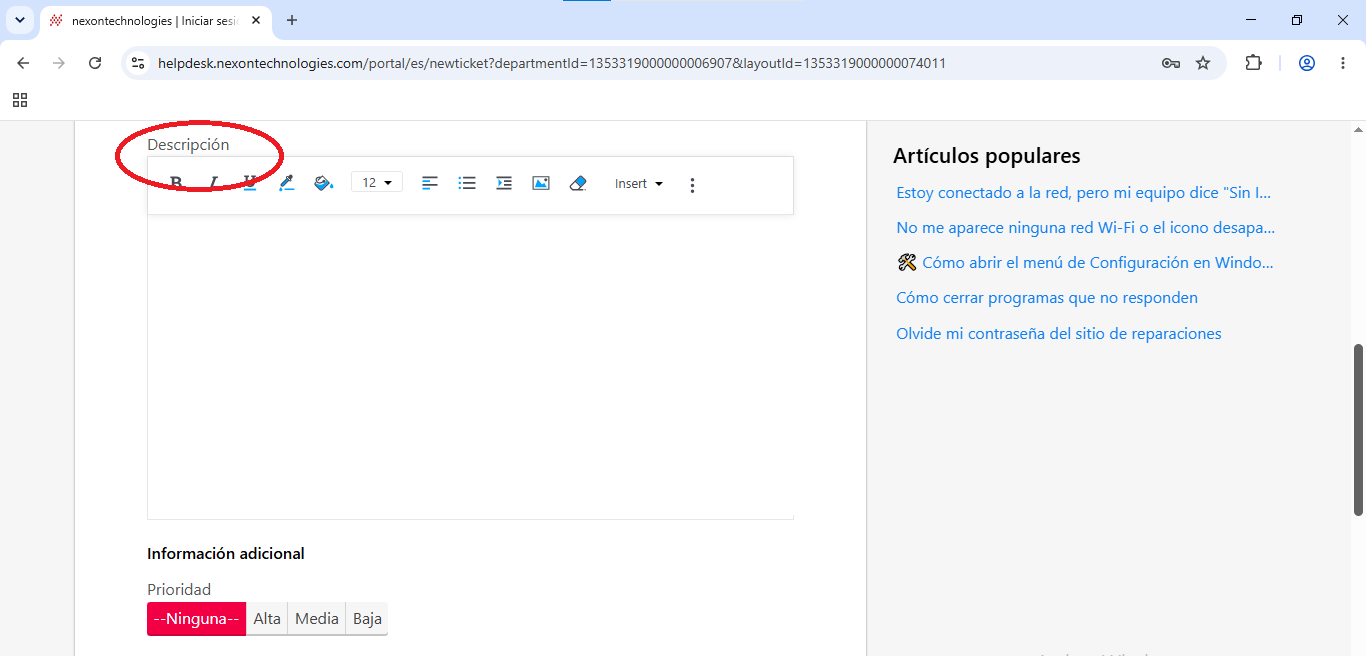Increase the indent in the editor
The height and width of the screenshot is (656, 1366).
click(x=504, y=183)
